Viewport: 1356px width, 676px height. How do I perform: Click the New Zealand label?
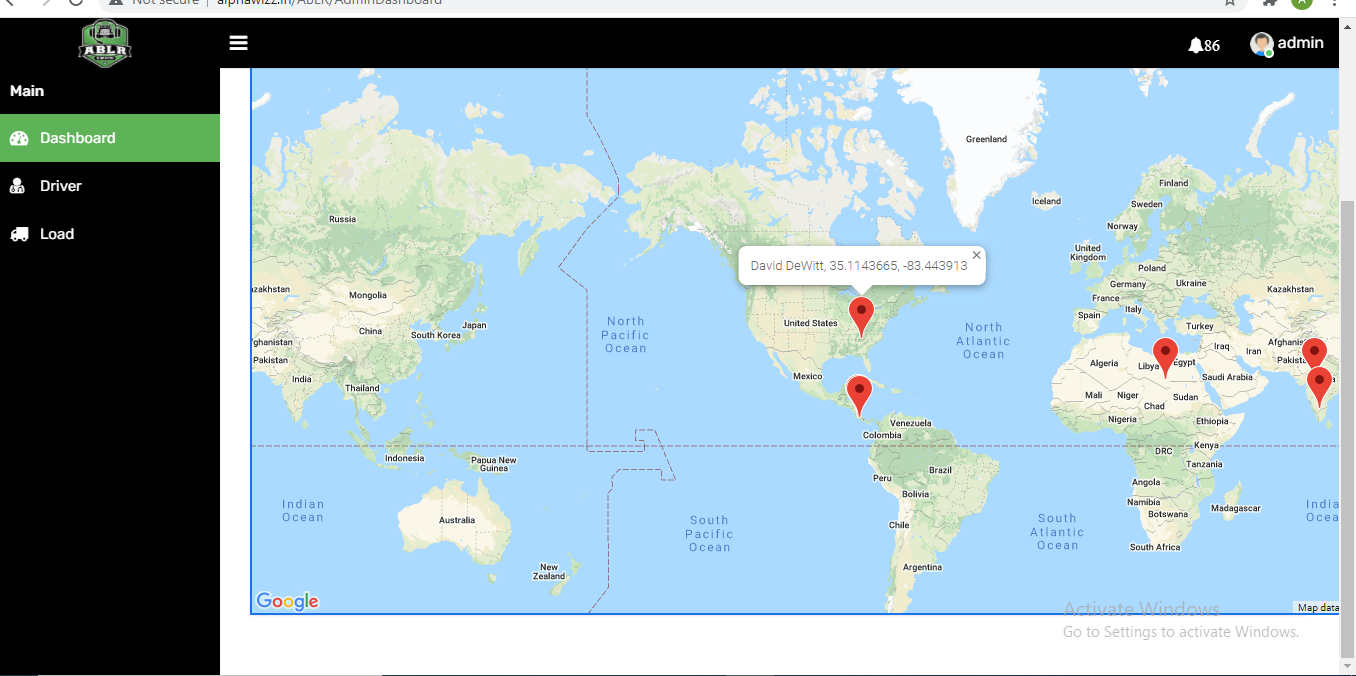tap(549, 571)
